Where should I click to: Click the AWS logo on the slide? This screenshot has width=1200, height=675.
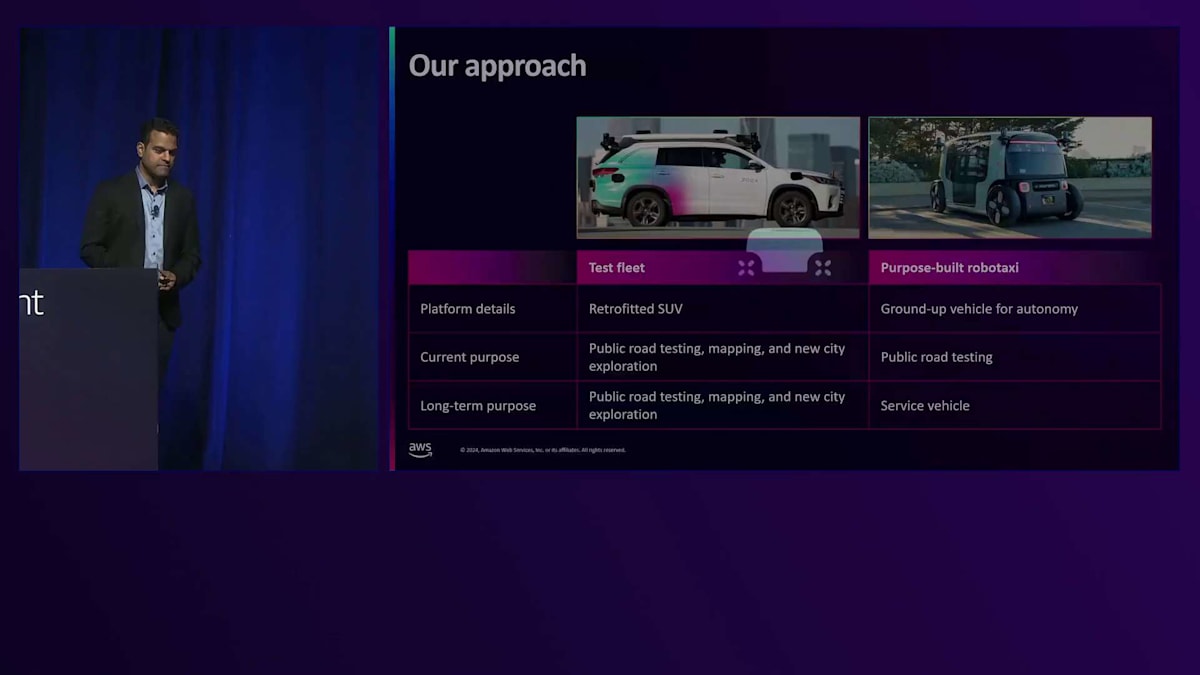[420, 450]
